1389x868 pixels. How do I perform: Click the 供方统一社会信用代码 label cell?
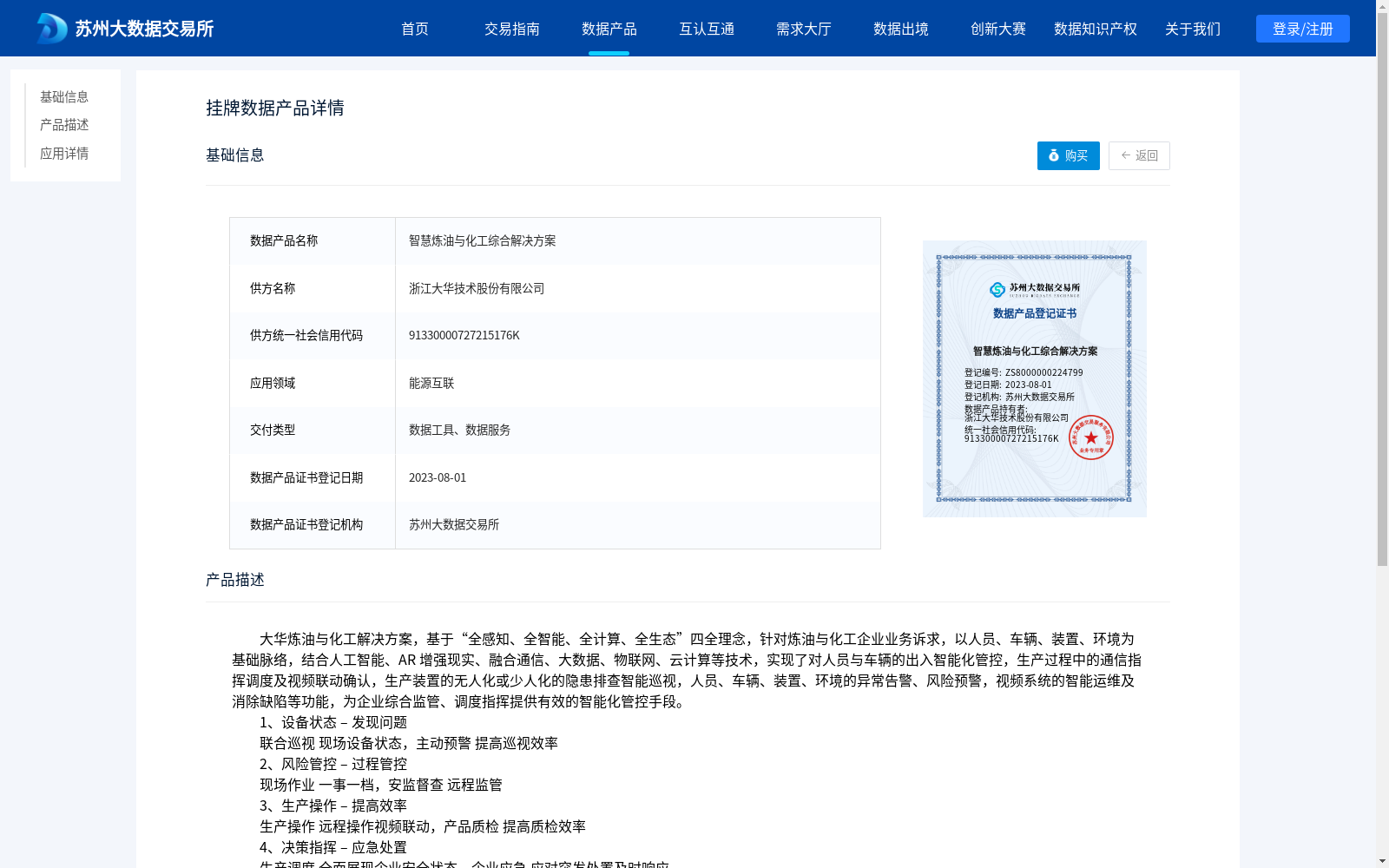(x=313, y=336)
